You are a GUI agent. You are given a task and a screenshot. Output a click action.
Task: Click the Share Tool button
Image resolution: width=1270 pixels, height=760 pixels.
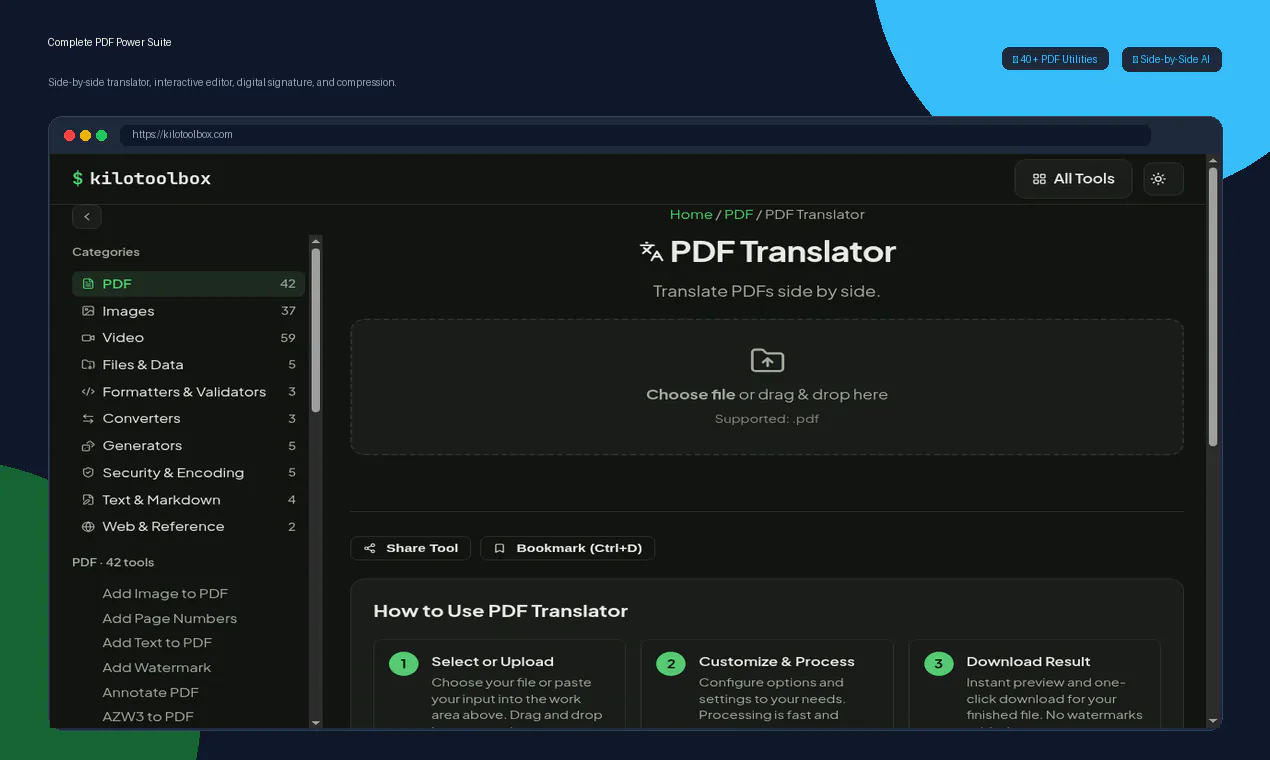[x=411, y=548]
